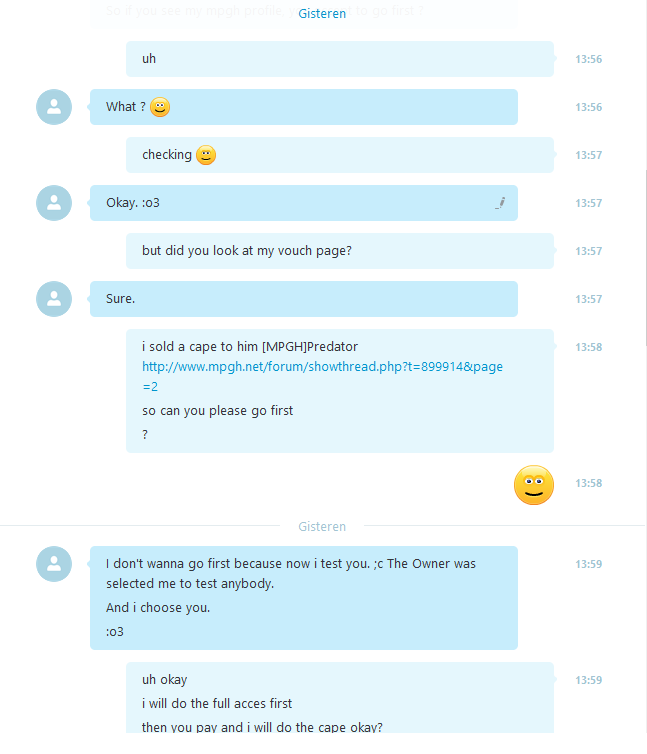
Task: Click the blue "Gisteren" date header at top
Action: pos(322,13)
